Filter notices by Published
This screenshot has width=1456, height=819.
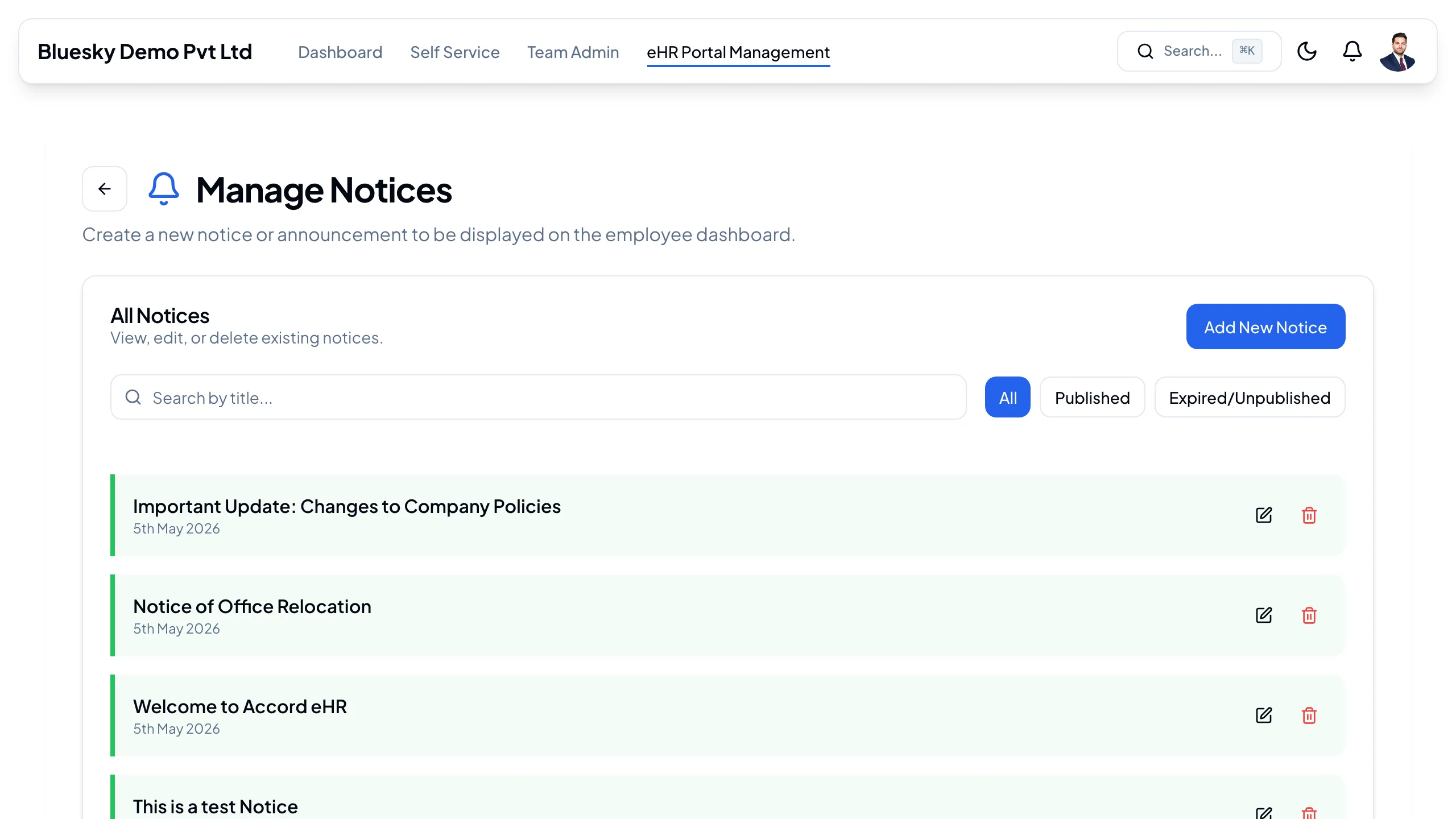pos(1093,397)
